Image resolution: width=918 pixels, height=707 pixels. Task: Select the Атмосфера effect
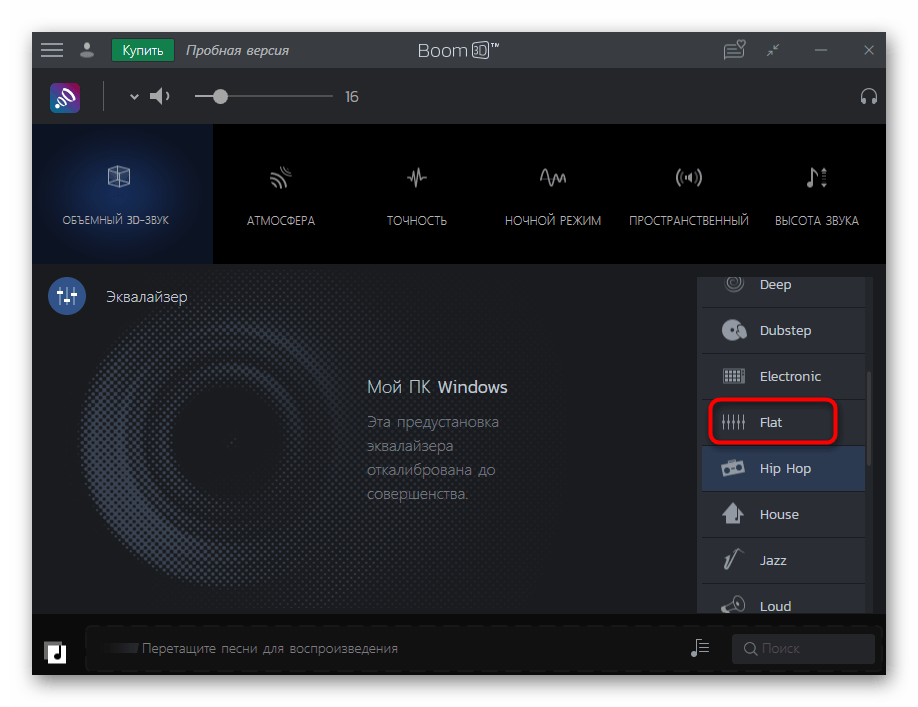coord(281,194)
